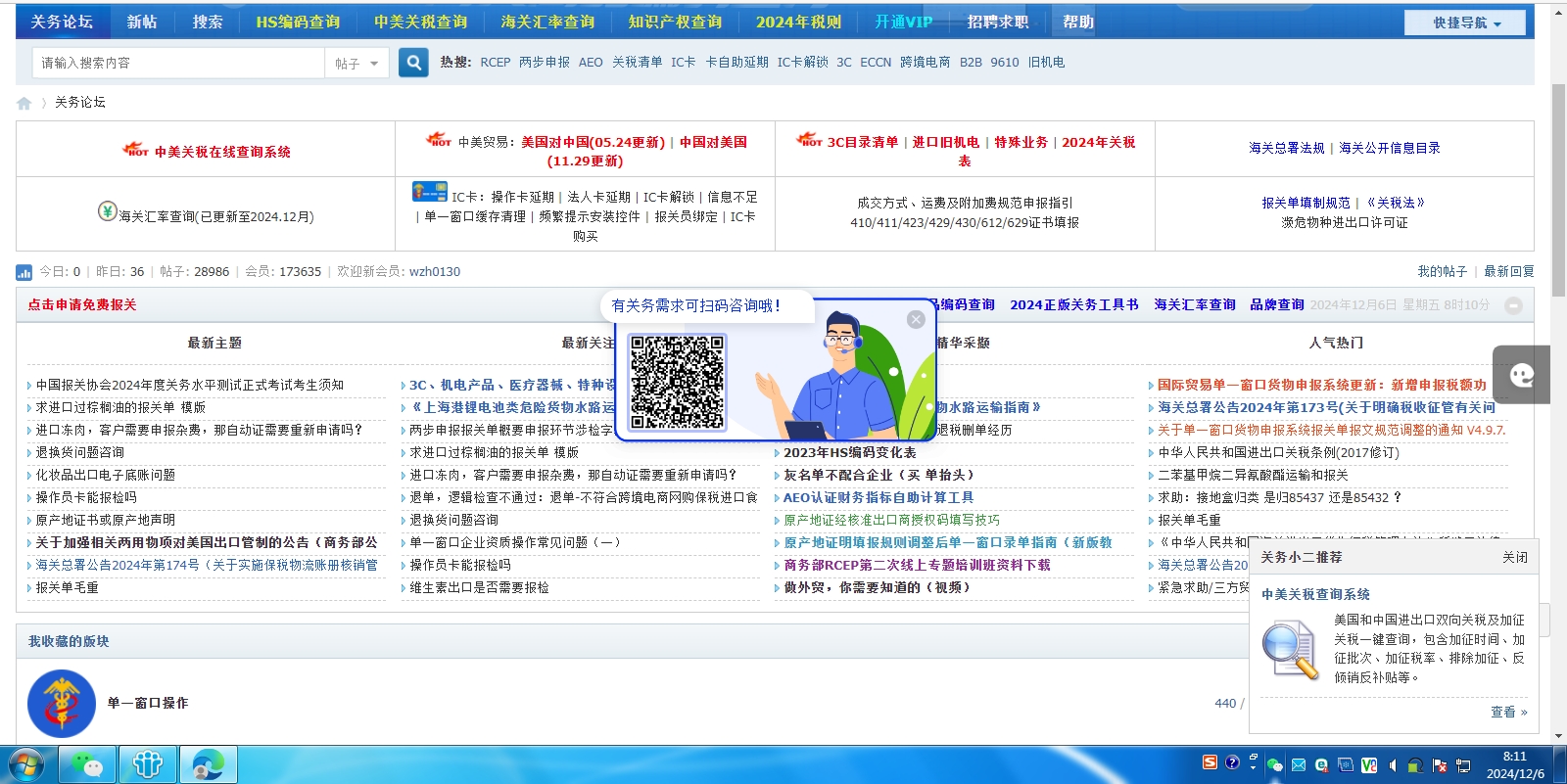
Task: Click the Sogou input method tray icon
Action: (1210, 762)
